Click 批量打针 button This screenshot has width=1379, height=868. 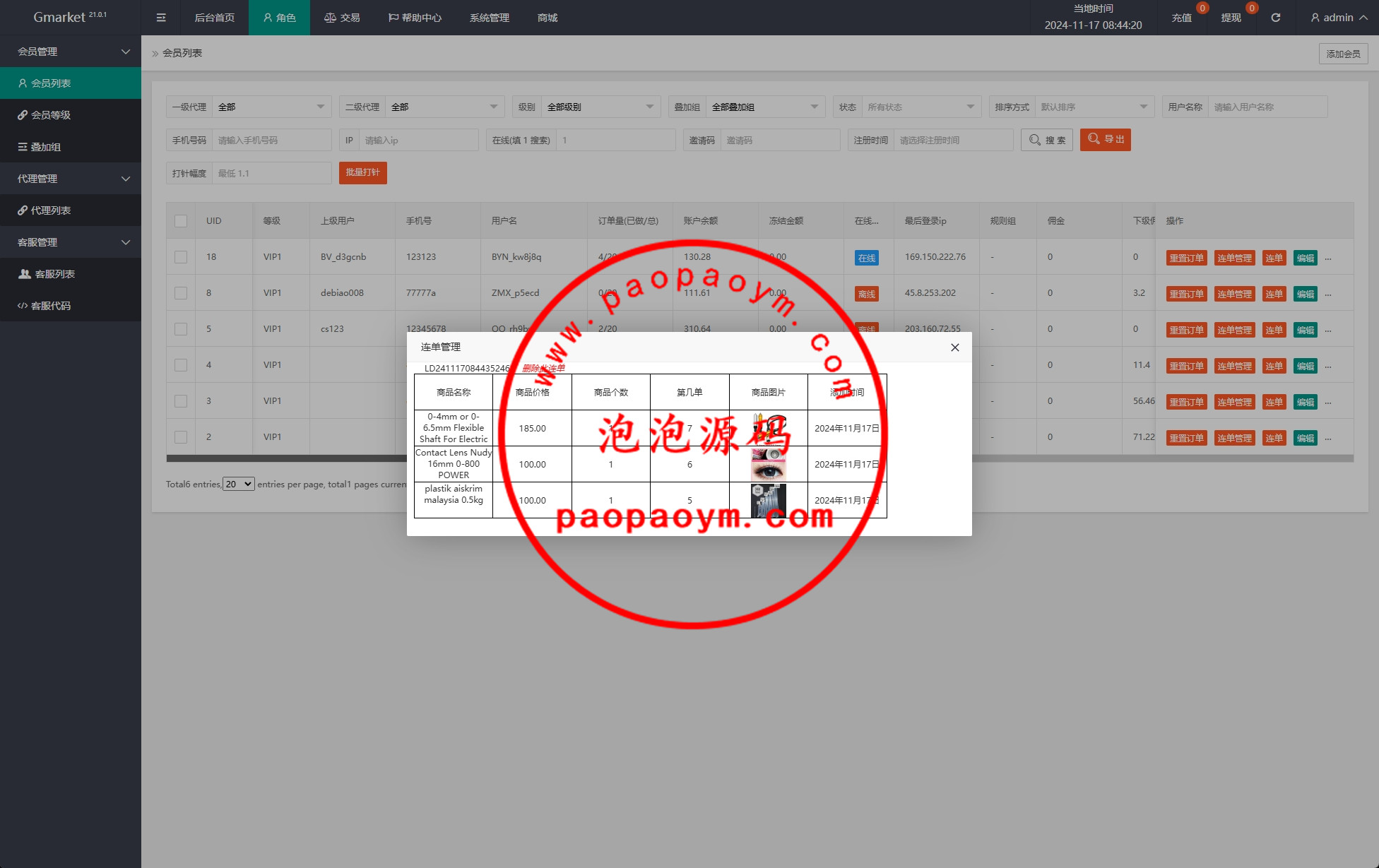(363, 173)
